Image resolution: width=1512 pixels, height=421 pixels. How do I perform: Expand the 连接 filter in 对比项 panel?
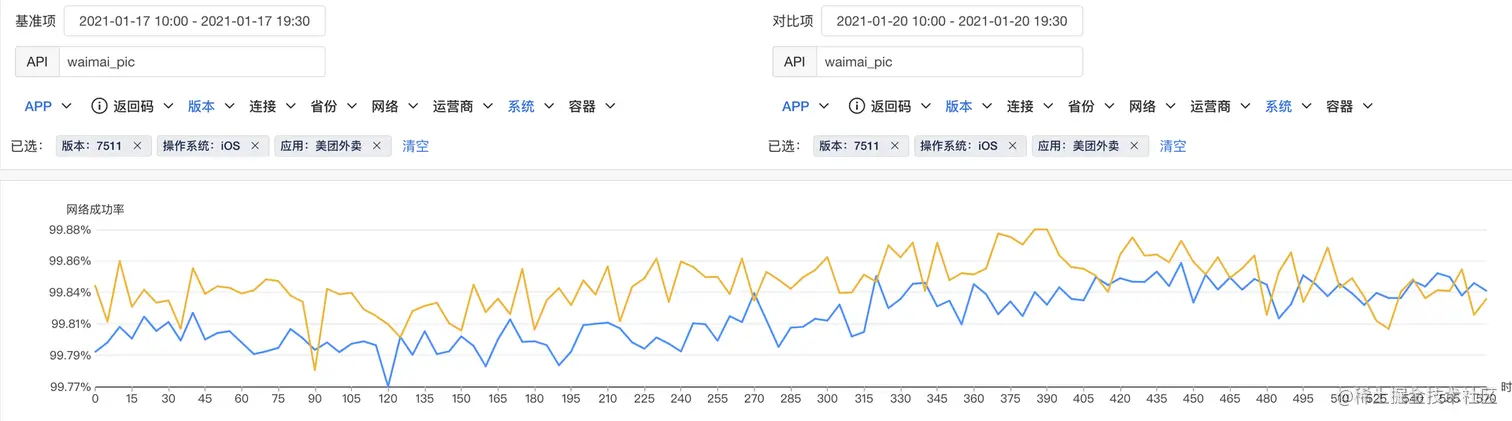(x=1031, y=106)
